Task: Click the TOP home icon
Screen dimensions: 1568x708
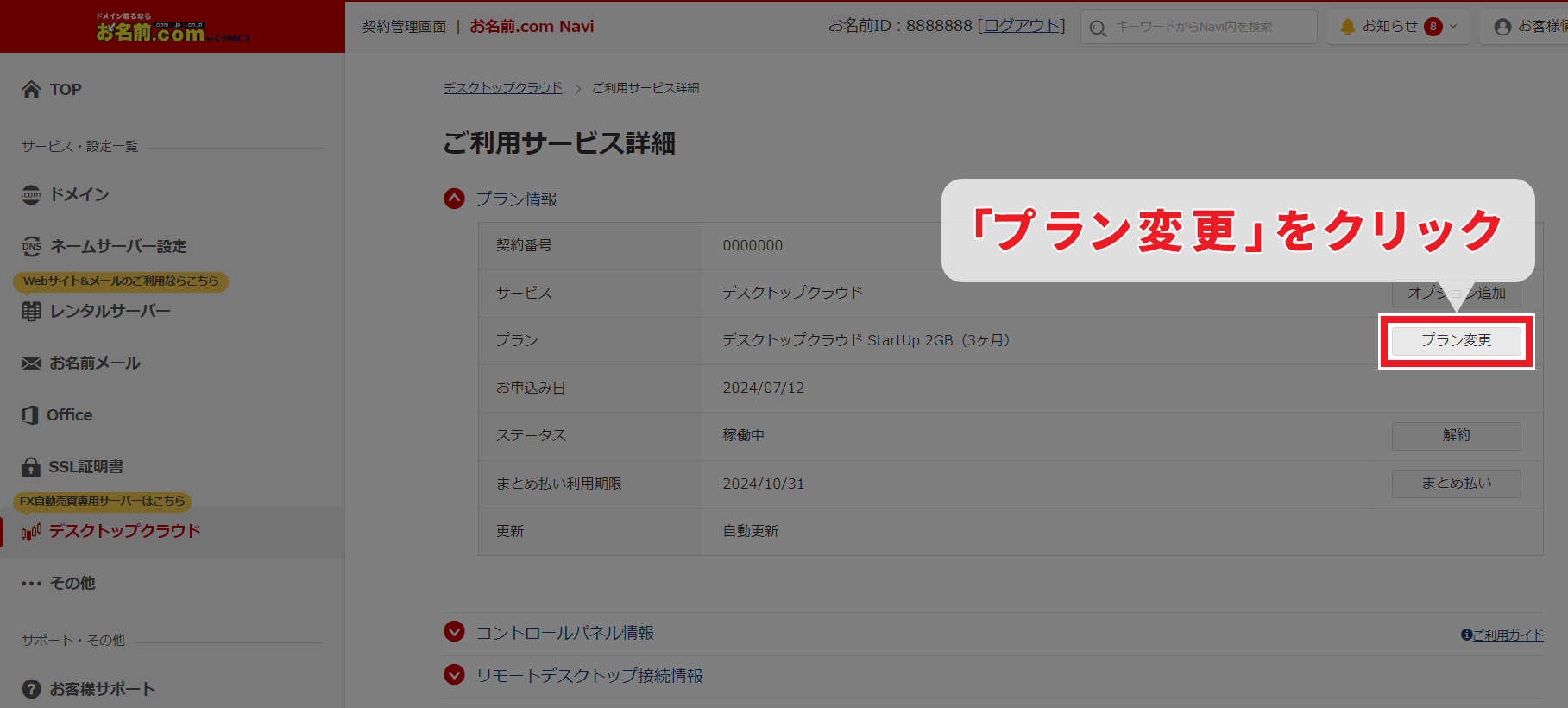Action: point(31,89)
